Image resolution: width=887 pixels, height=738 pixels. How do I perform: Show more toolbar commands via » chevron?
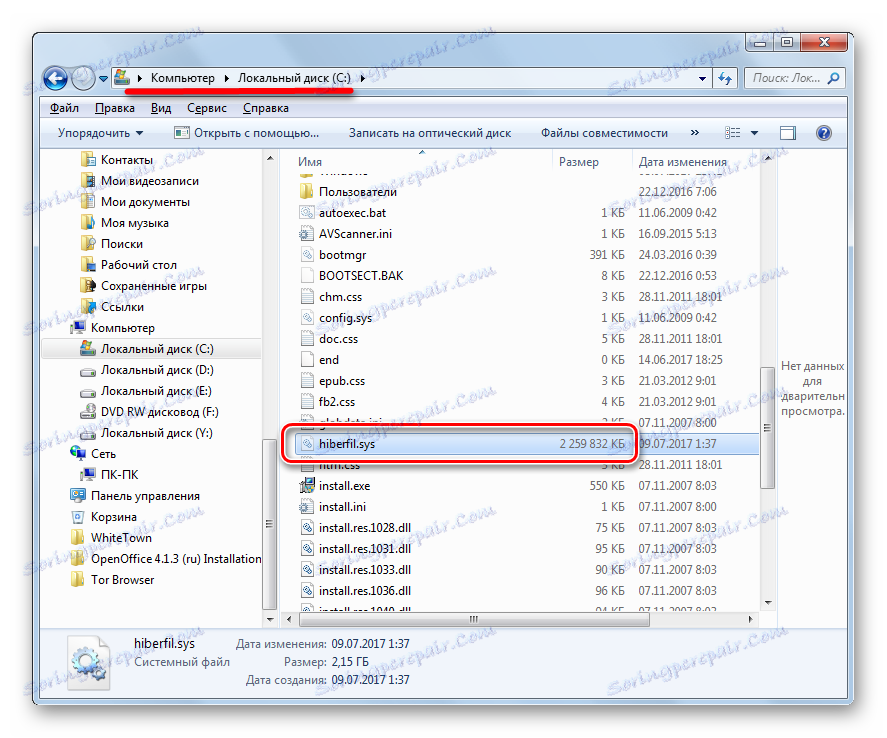coord(694,133)
